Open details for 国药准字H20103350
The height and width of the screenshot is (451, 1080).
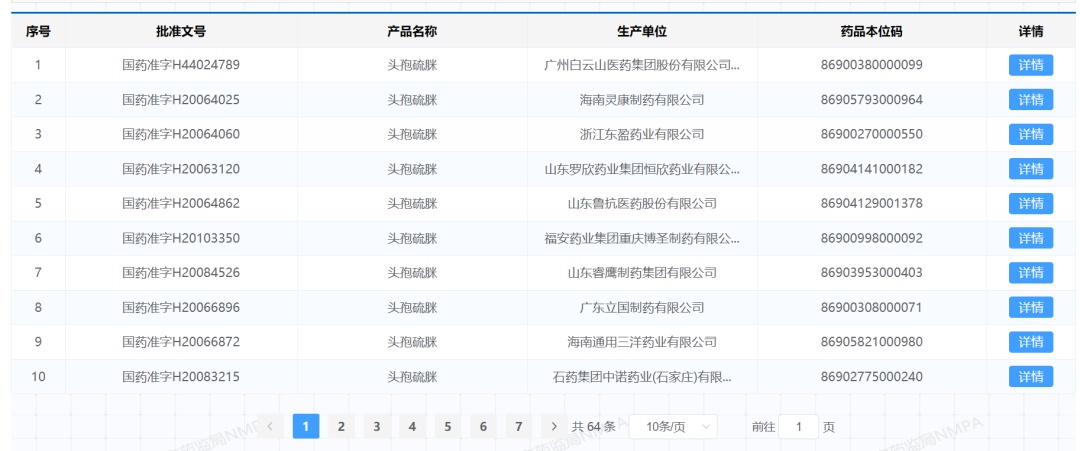coord(1030,238)
